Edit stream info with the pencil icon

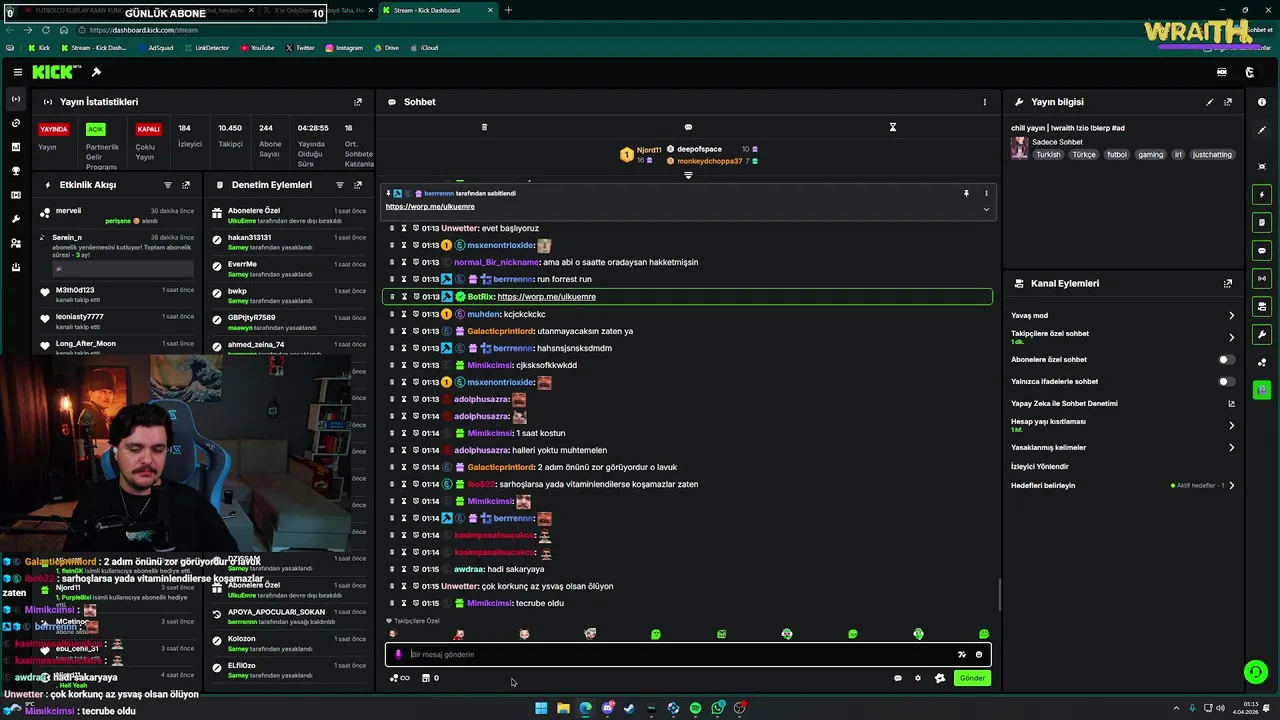click(1209, 102)
